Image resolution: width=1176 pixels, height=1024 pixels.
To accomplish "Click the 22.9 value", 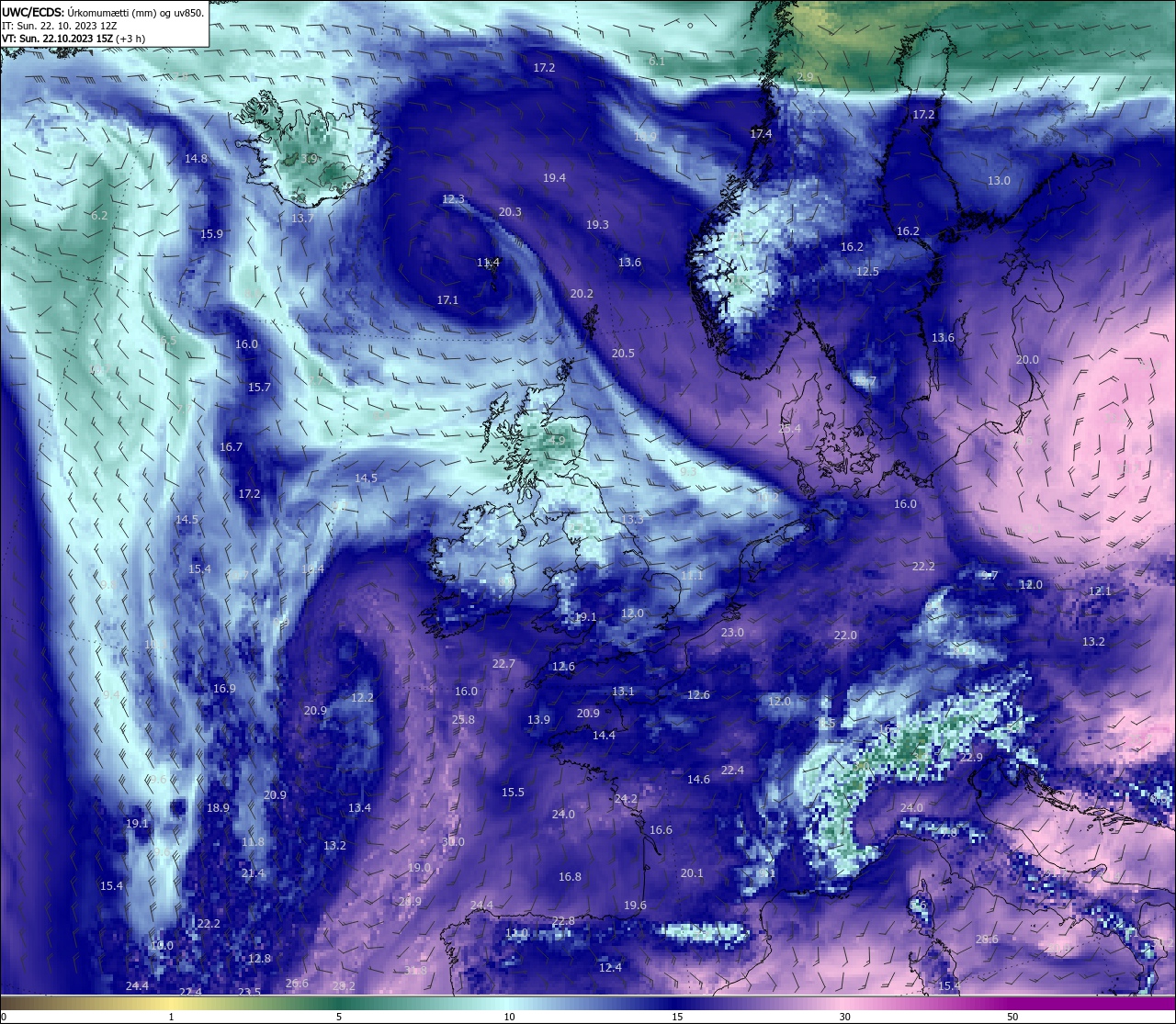I will [x=971, y=758].
